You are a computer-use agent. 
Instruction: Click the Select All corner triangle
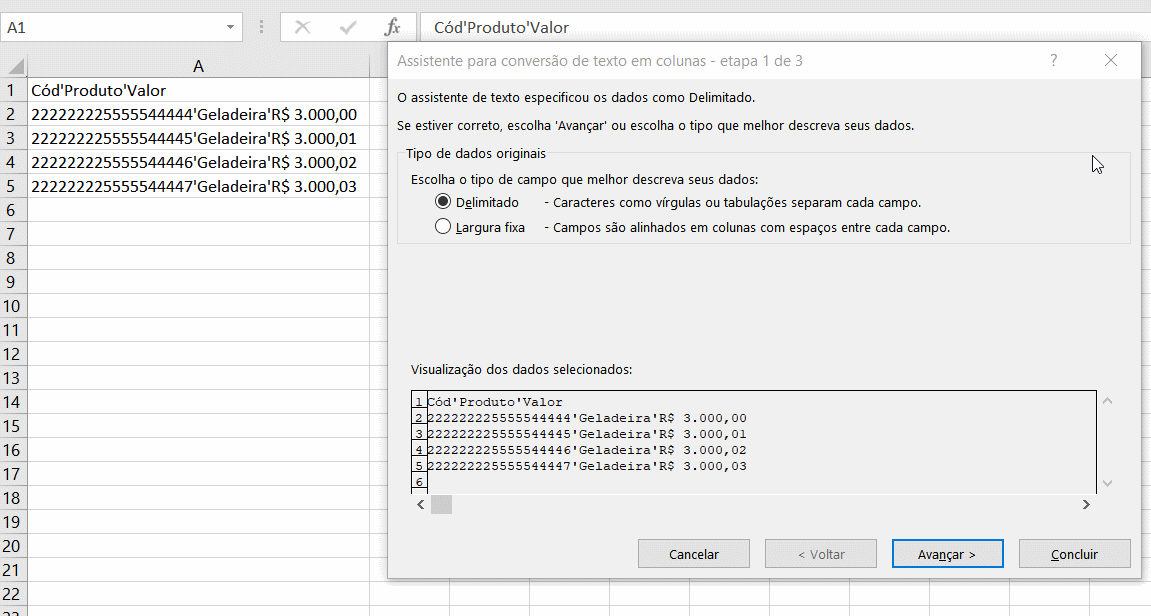coord(15,66)
